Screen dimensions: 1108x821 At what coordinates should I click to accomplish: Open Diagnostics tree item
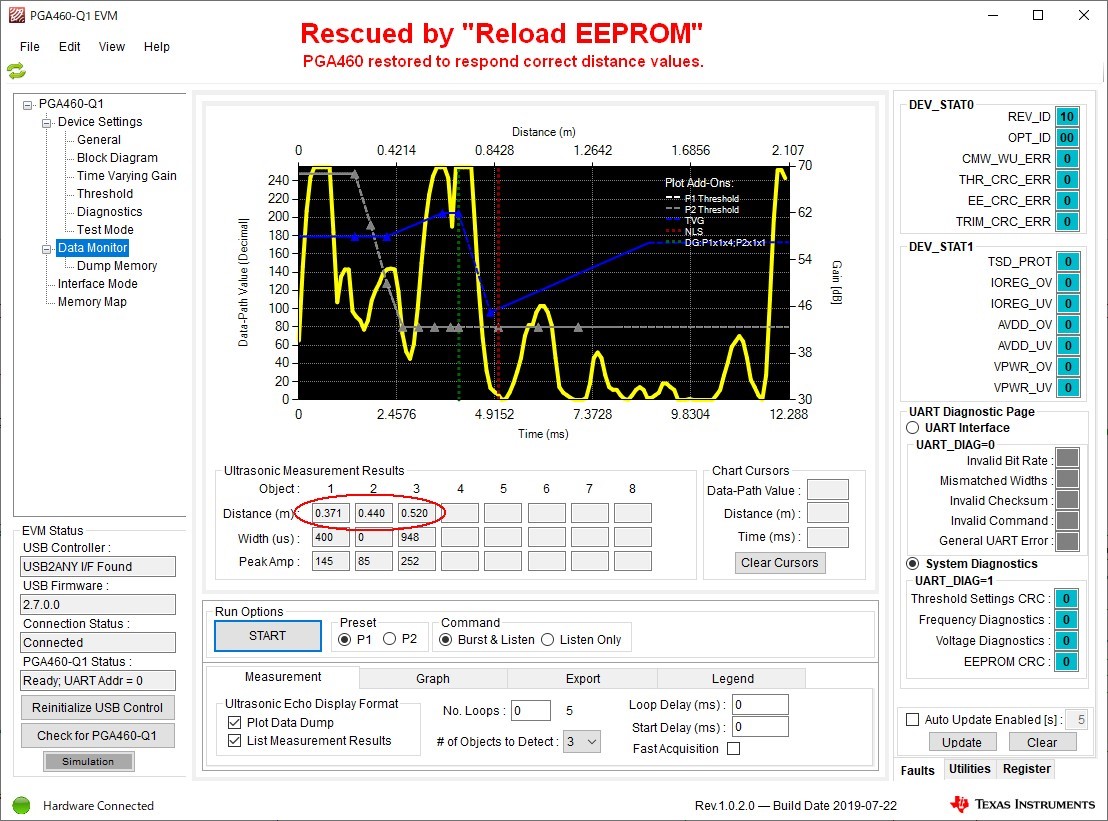click(x=110, y=212)
